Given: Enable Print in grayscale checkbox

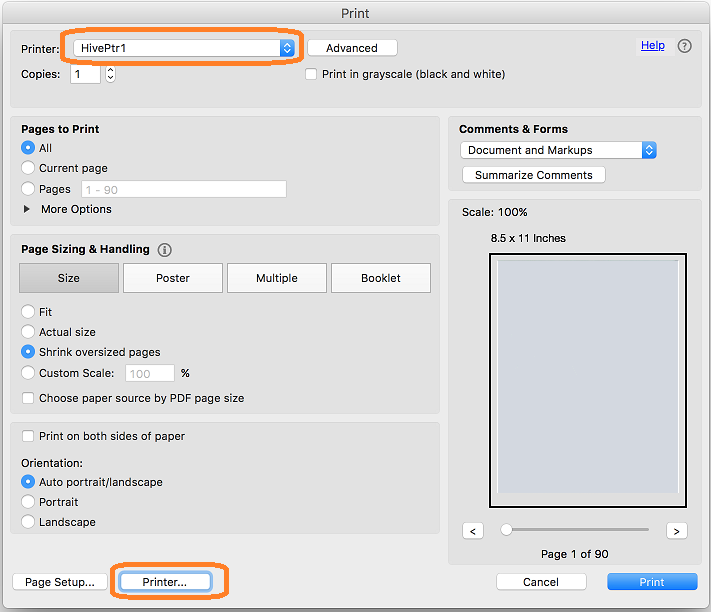Looking at the screenshot, I should pyautogui.click(x=311, y=74).
